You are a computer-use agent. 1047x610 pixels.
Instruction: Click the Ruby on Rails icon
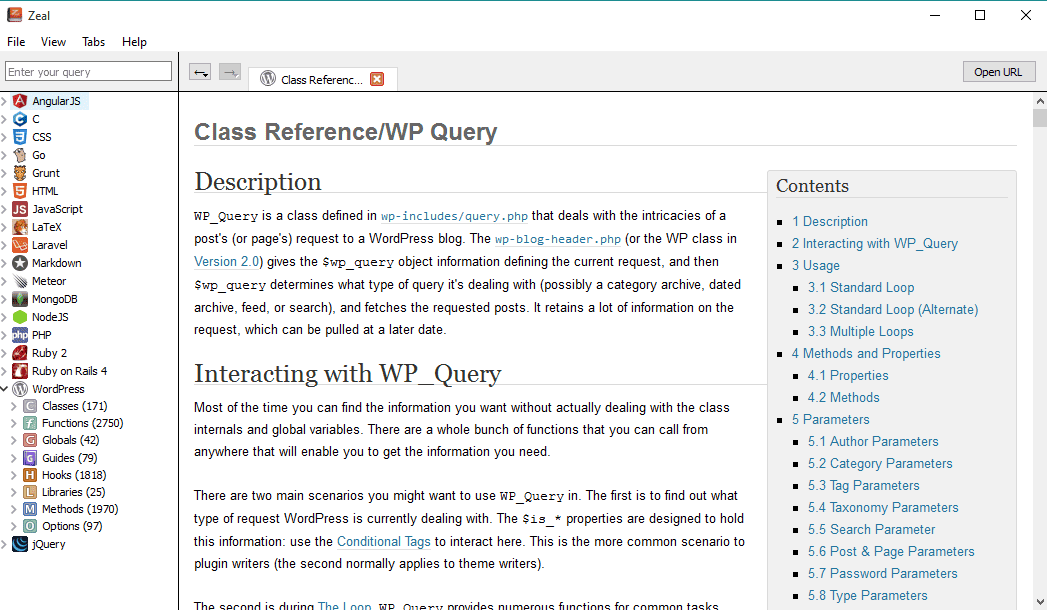(x=20, y=371)
